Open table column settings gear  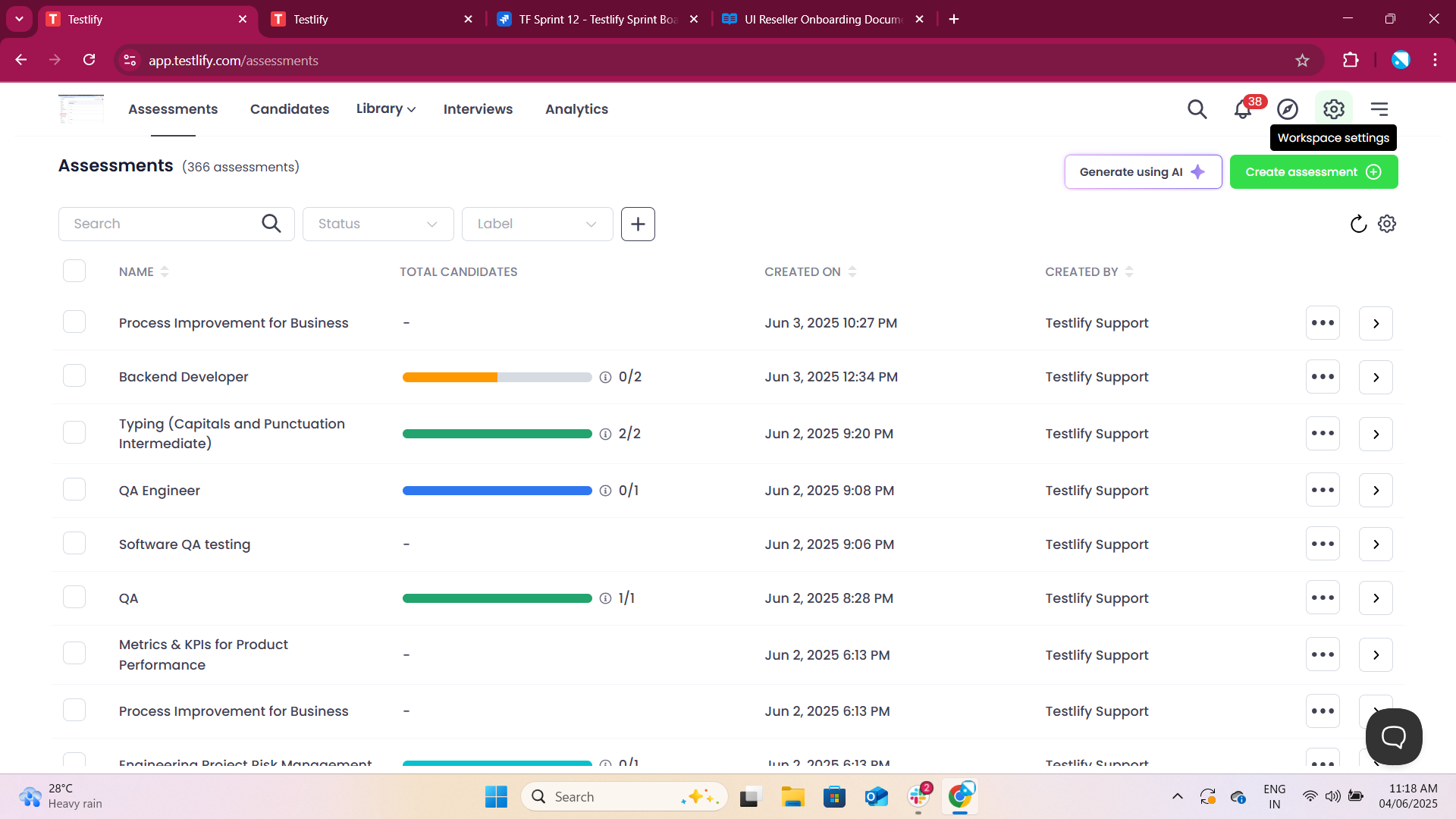tap(1387, 224)
